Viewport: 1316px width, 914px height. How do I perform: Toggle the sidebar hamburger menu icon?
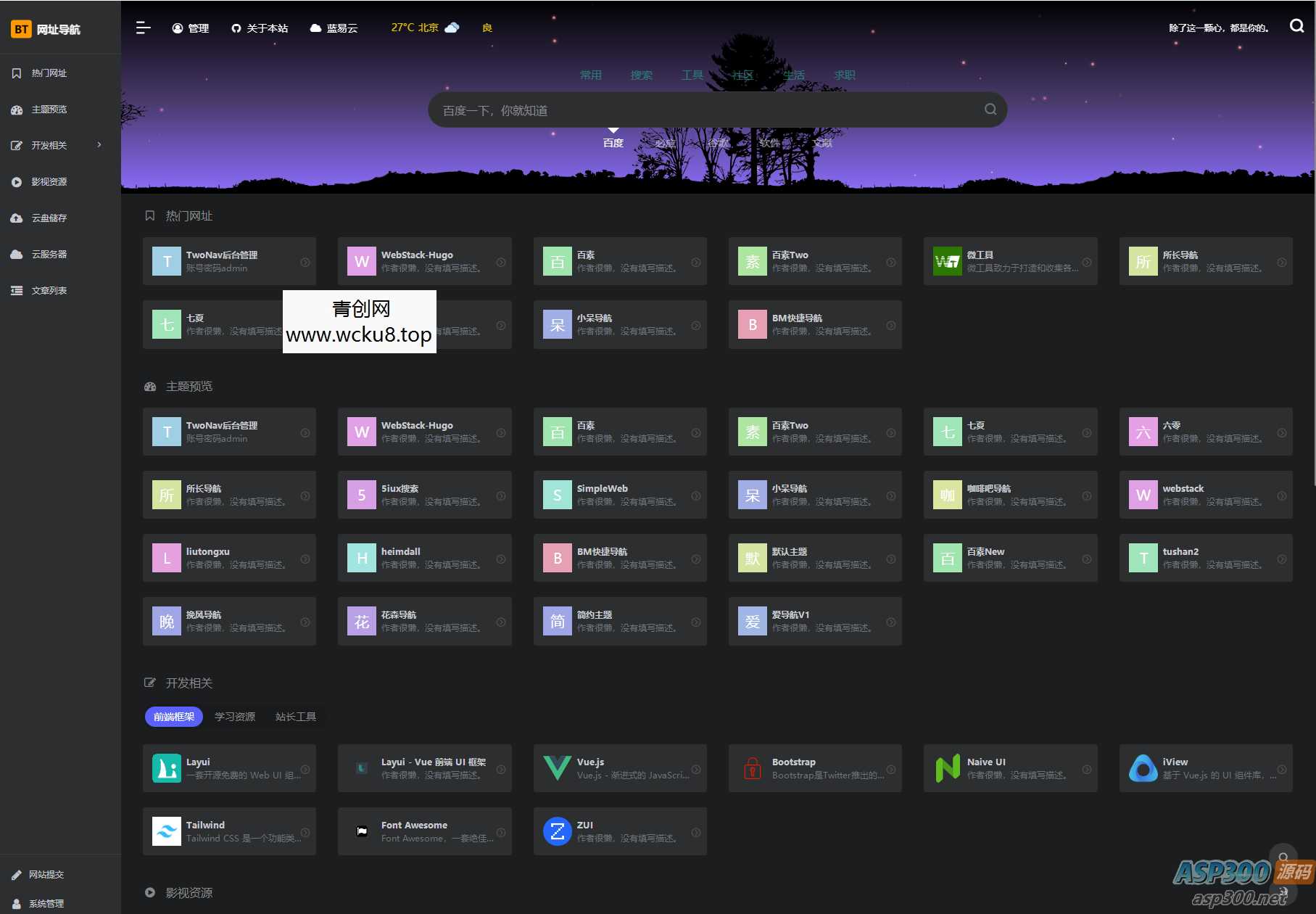pyautogui.click(x=143, y=28)
